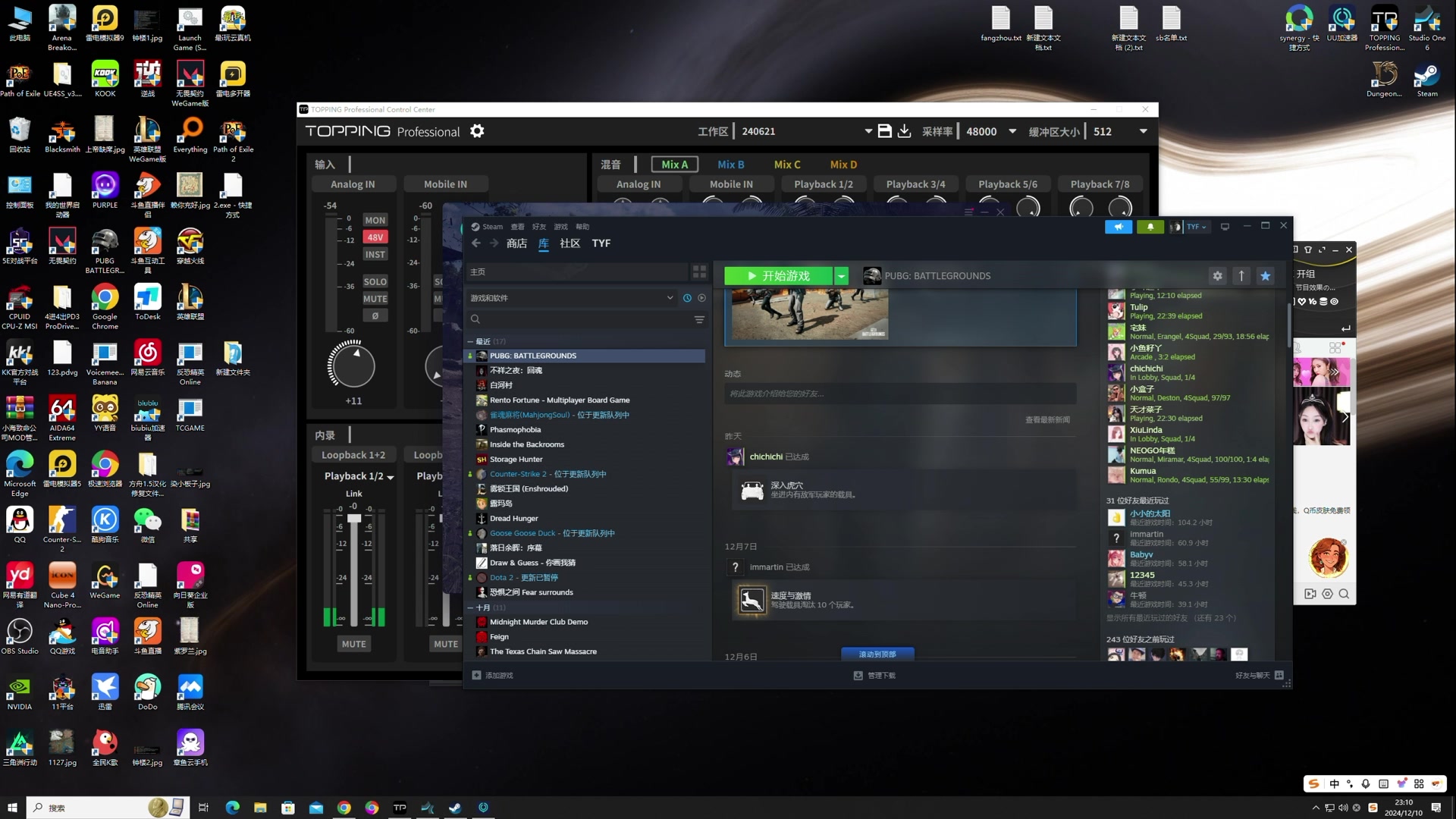1456x819 pixels.
Task: Click skin shirt icon in side widget
Action: click(1308, 249)
